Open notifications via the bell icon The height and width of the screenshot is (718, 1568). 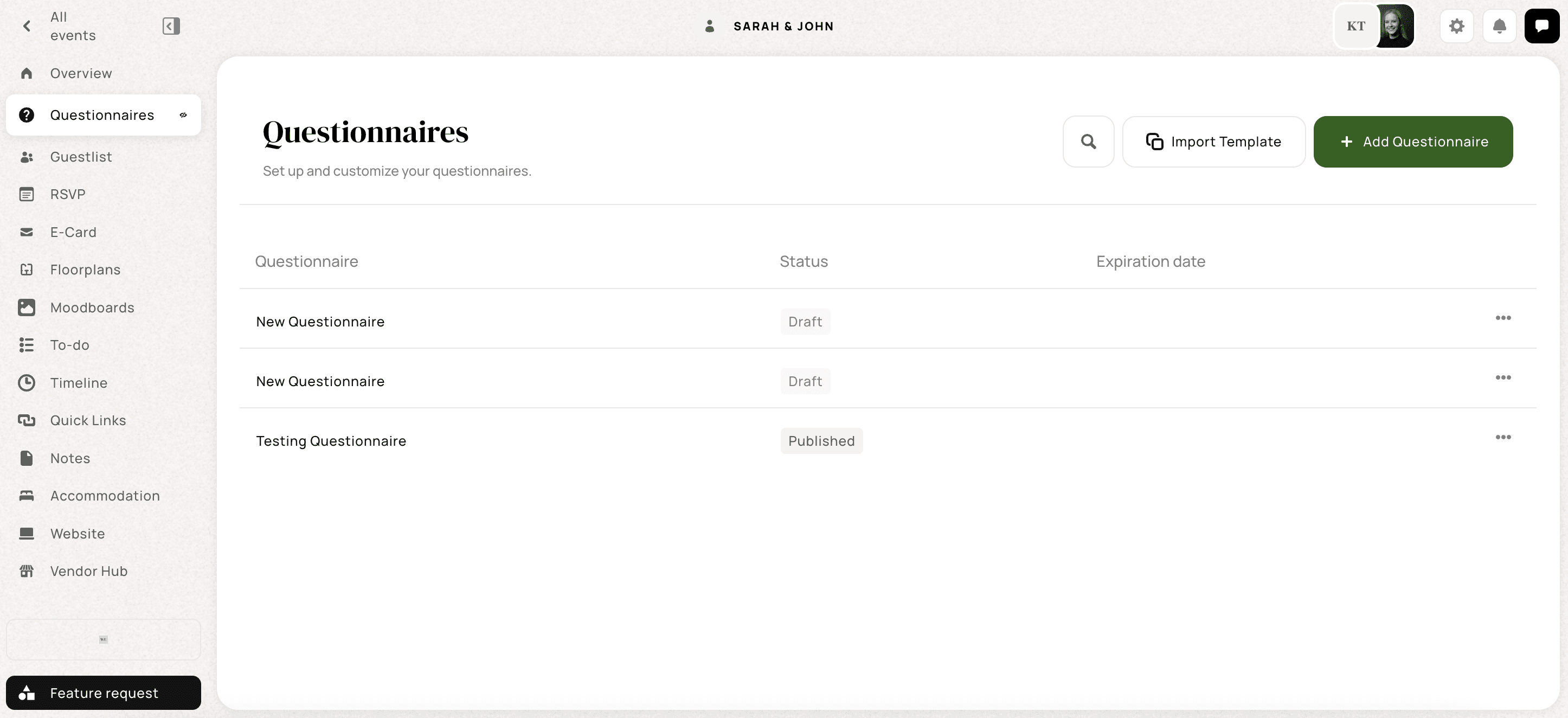click(1499, 26)
